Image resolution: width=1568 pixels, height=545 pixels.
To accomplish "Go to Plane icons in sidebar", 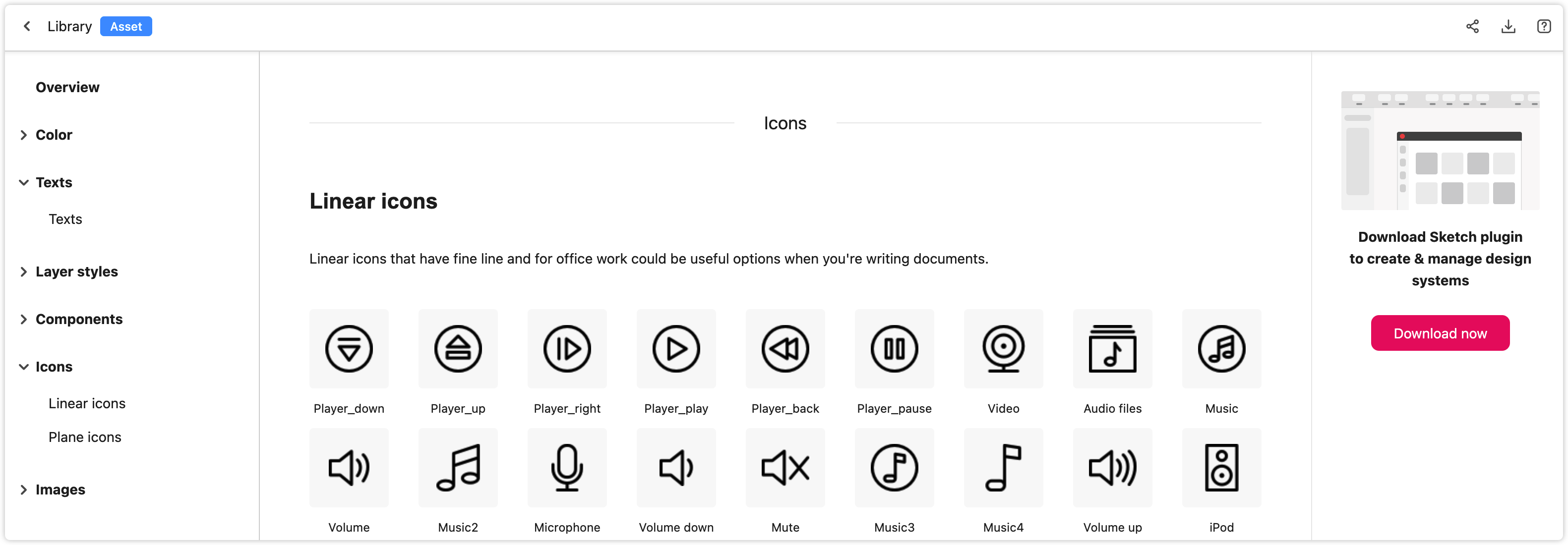I will [x=85, y=436].
